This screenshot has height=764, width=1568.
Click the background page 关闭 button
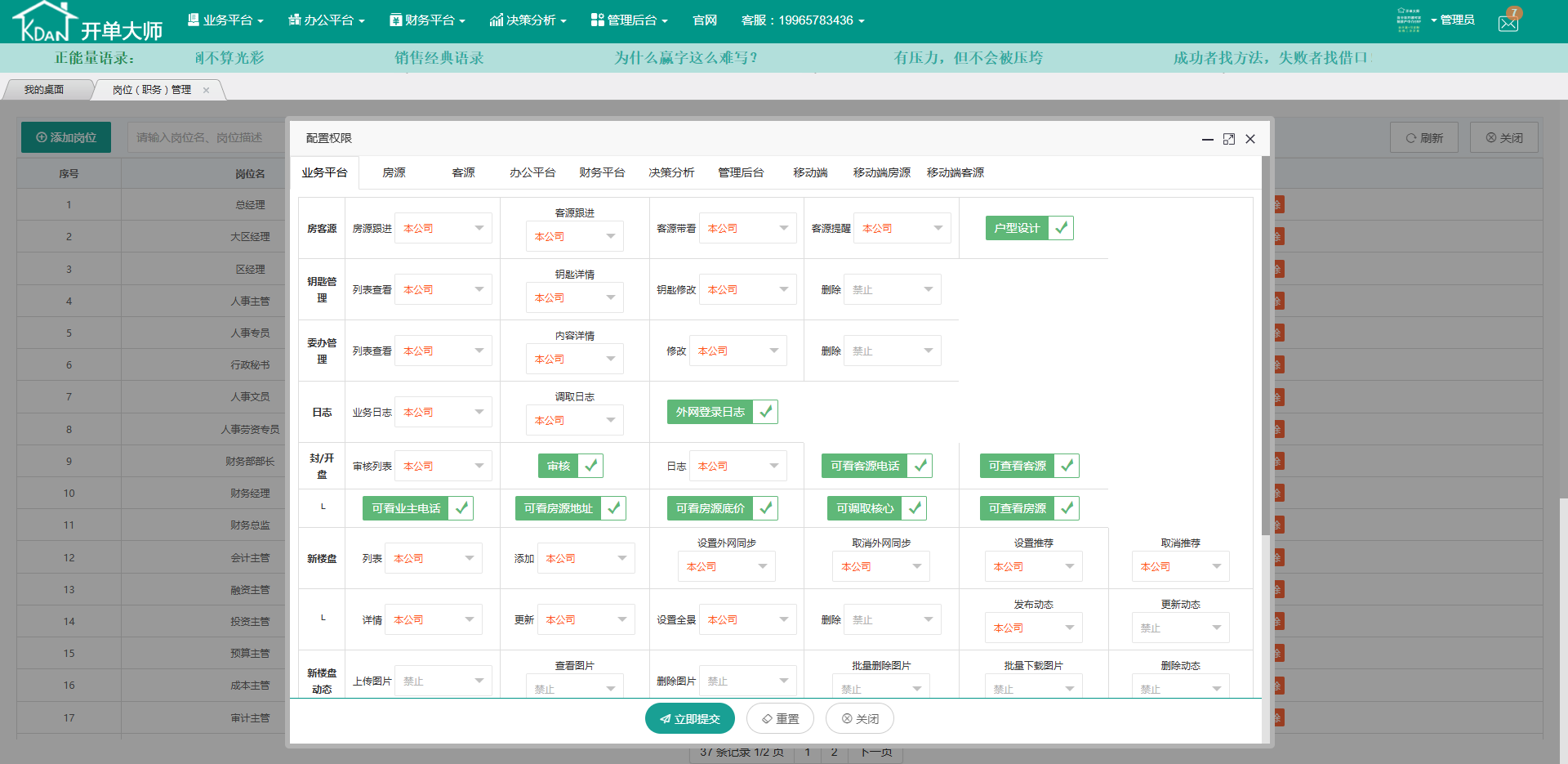coord(1504,137)
